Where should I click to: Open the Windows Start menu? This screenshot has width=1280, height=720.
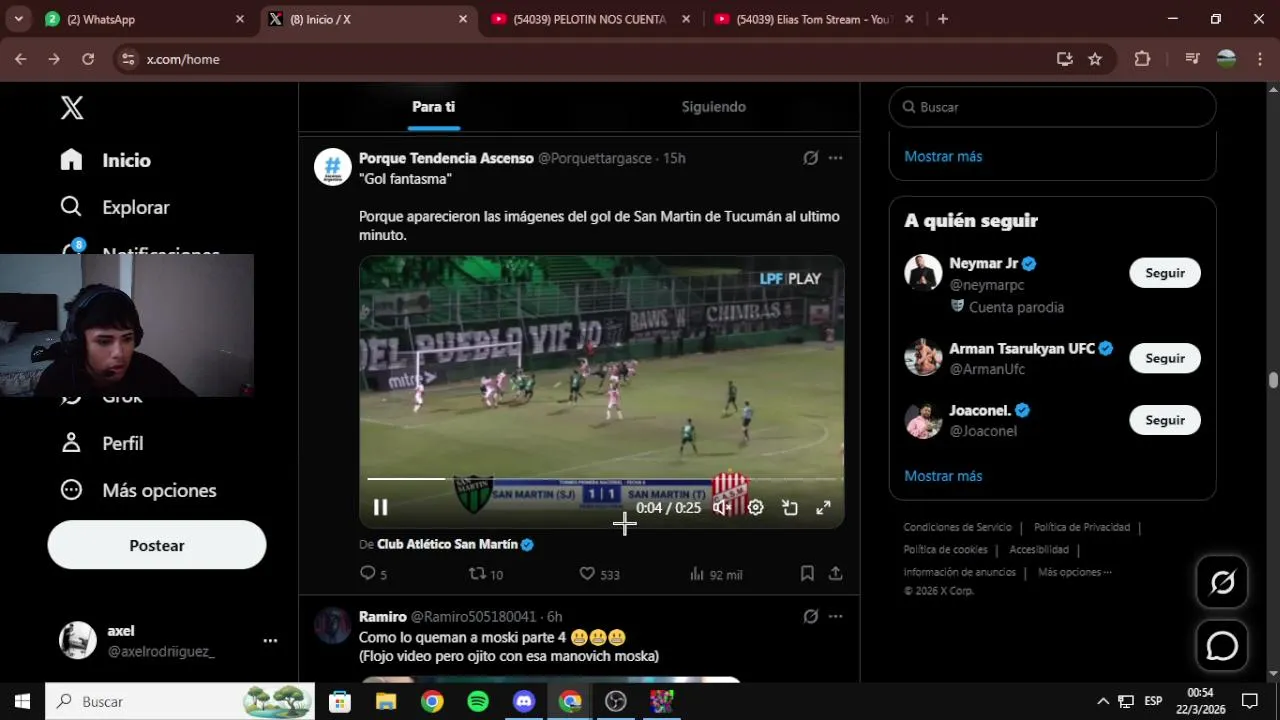[x=22, y=701]
